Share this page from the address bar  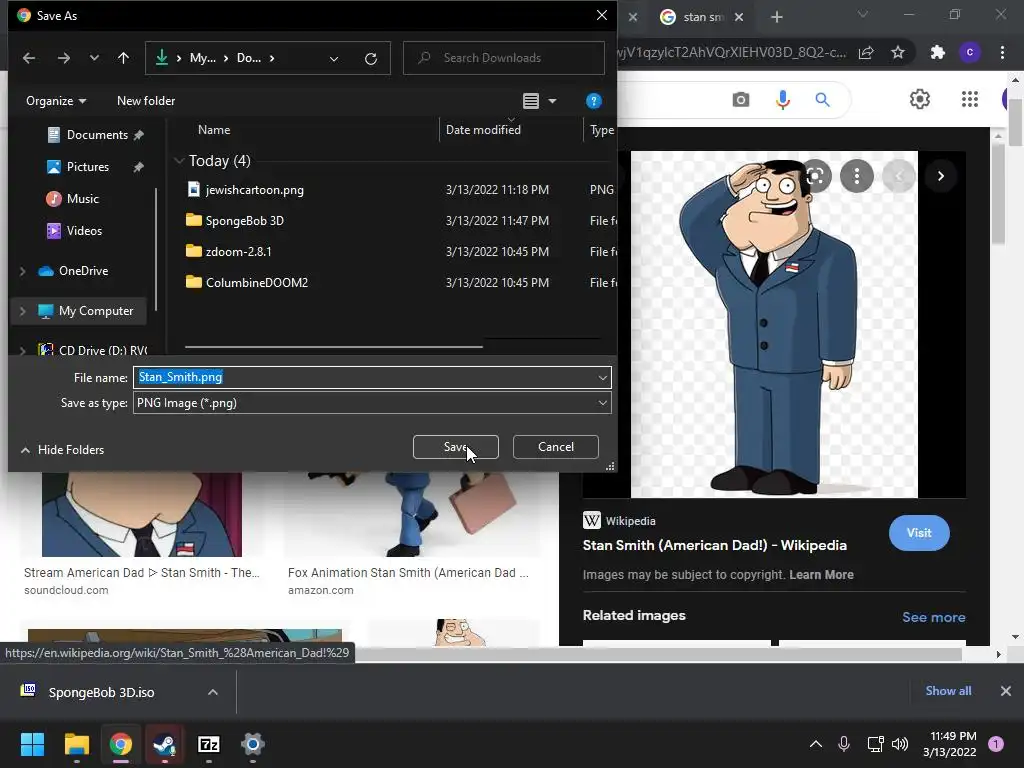[866, 52]
